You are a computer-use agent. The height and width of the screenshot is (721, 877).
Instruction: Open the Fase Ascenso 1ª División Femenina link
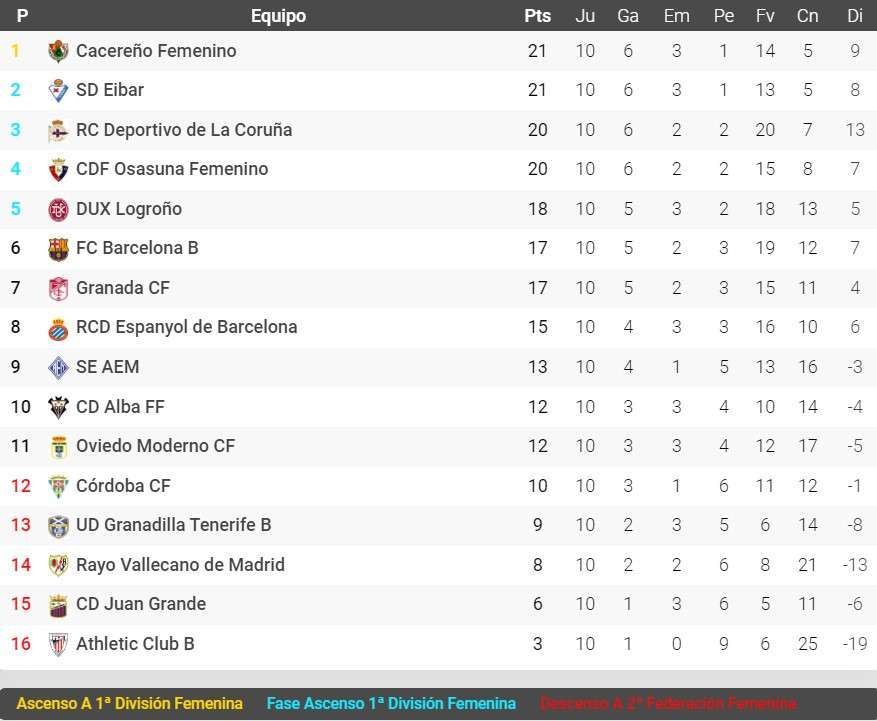(x=391, y=703)
